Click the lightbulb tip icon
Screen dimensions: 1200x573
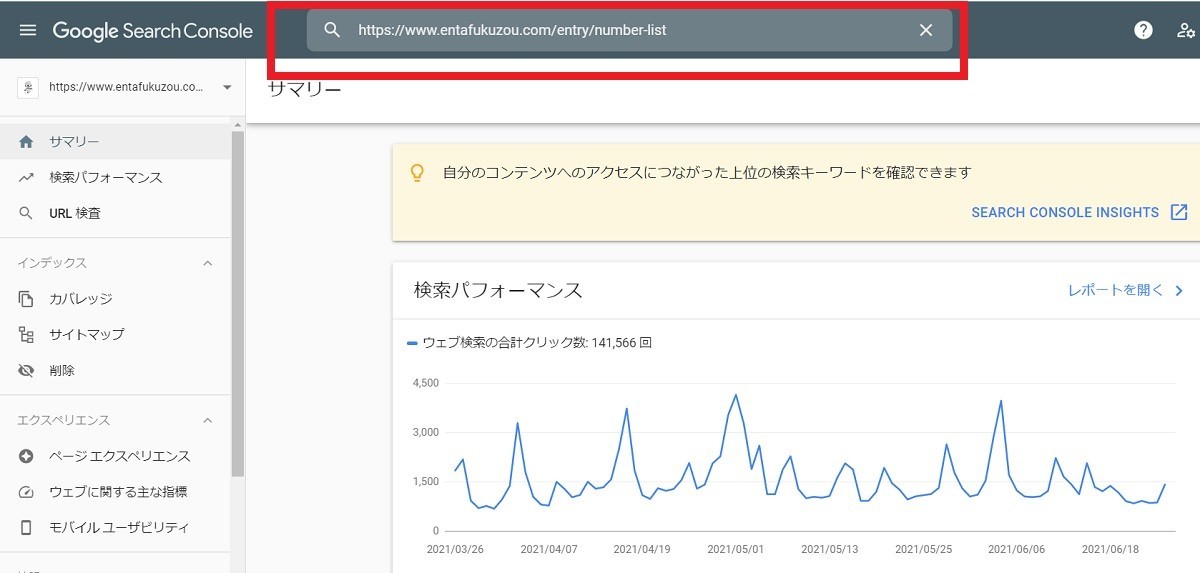[x=418, y=173]
